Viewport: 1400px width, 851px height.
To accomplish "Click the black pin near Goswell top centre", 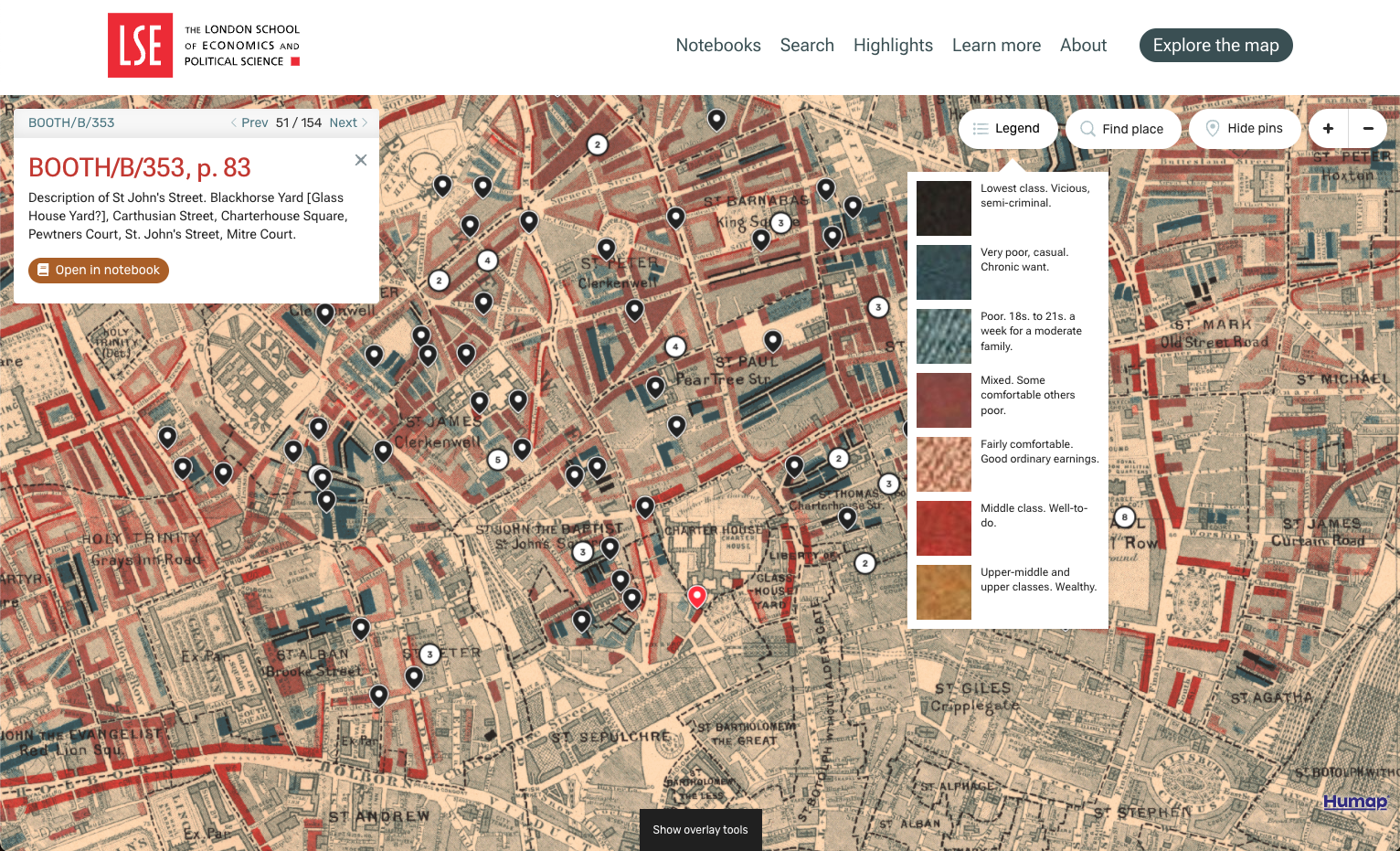I will click(716, 119).
